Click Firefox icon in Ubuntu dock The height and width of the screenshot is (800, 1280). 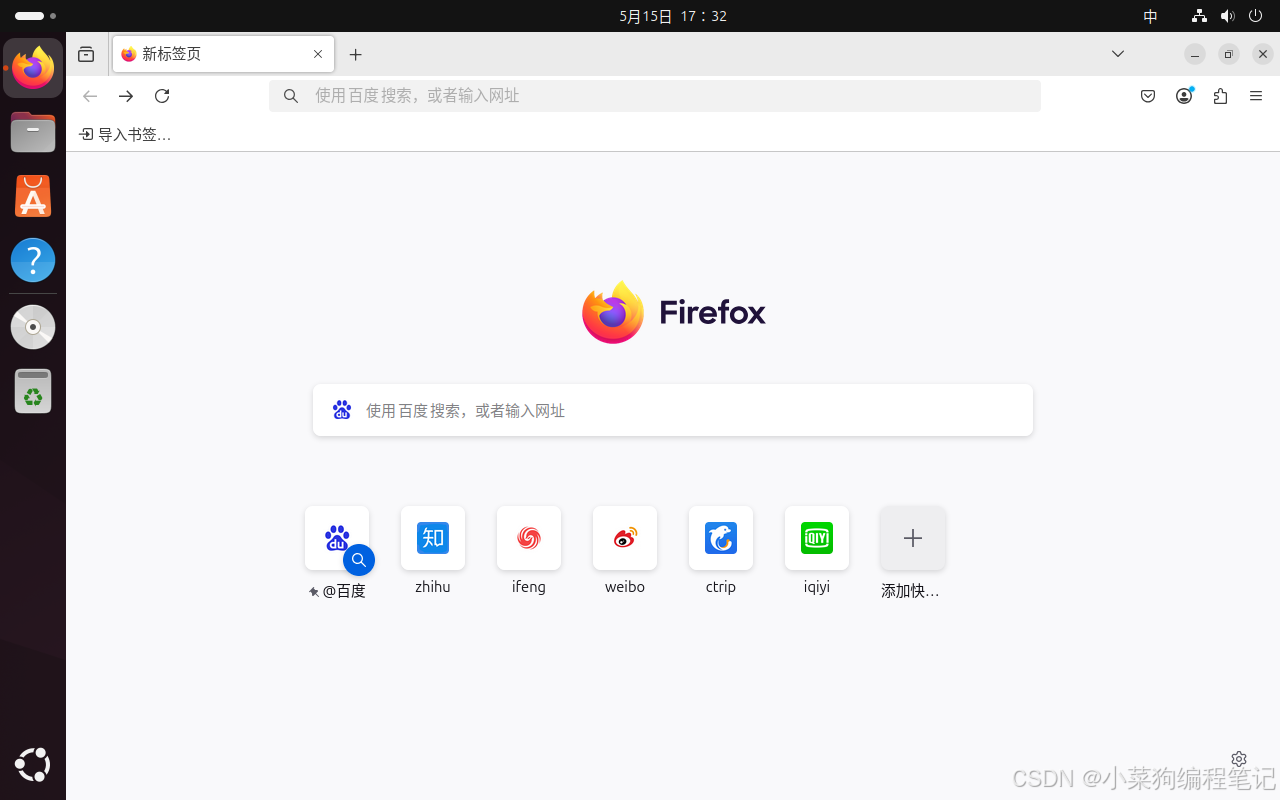point(33,68)
